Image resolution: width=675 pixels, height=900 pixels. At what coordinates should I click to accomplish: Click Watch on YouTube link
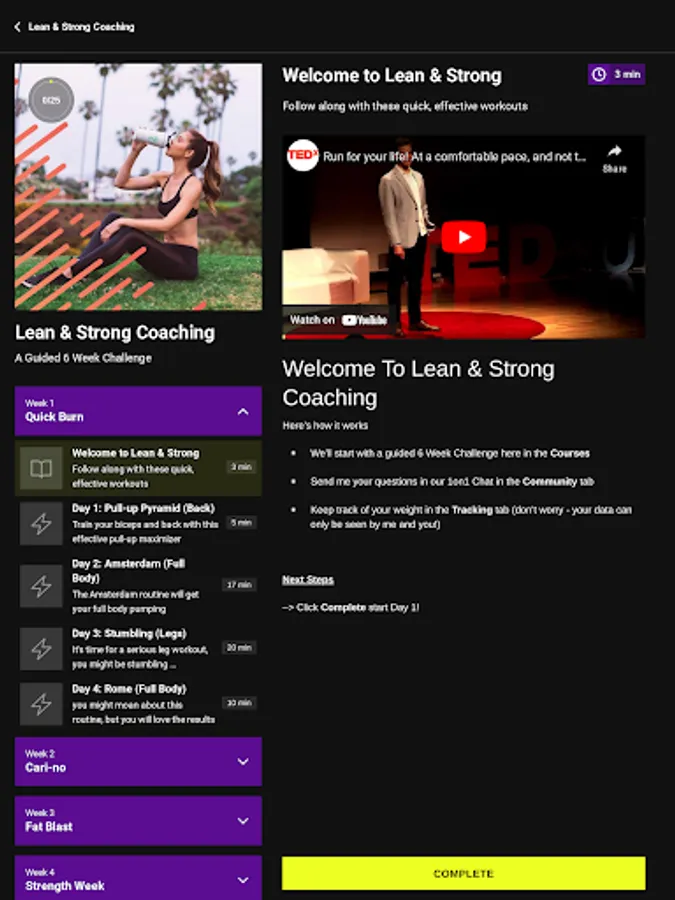point(339,320)
